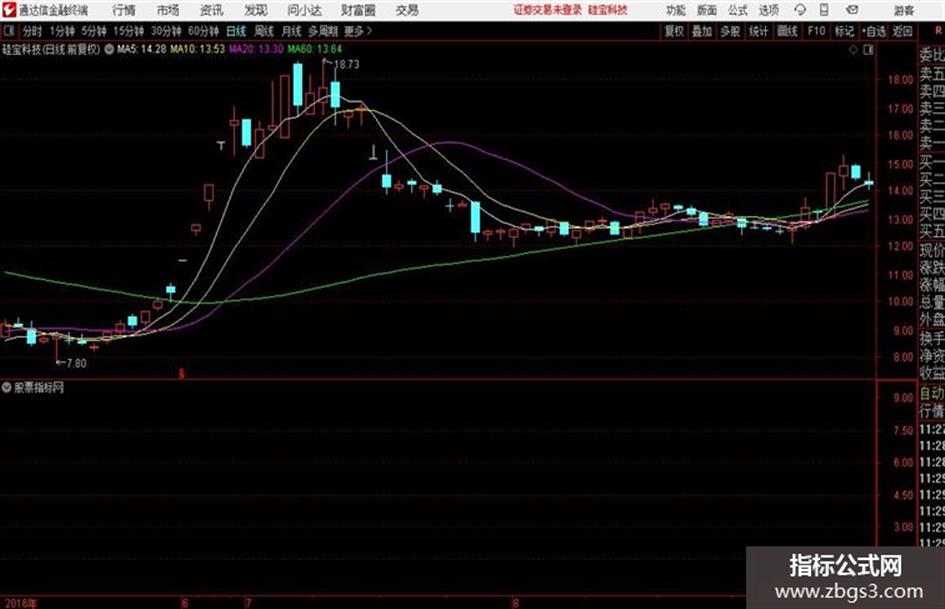
Task: Open the mobile phone icon in title bar
Action: tap(824, 10)
